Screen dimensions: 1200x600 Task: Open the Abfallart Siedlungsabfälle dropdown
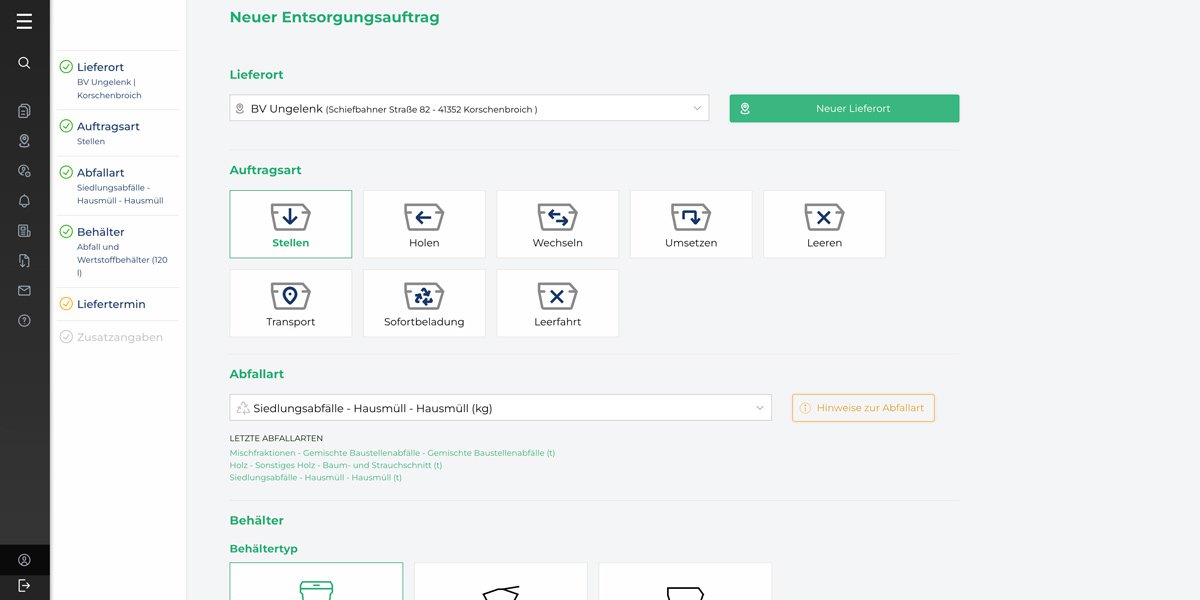[500, 408]
